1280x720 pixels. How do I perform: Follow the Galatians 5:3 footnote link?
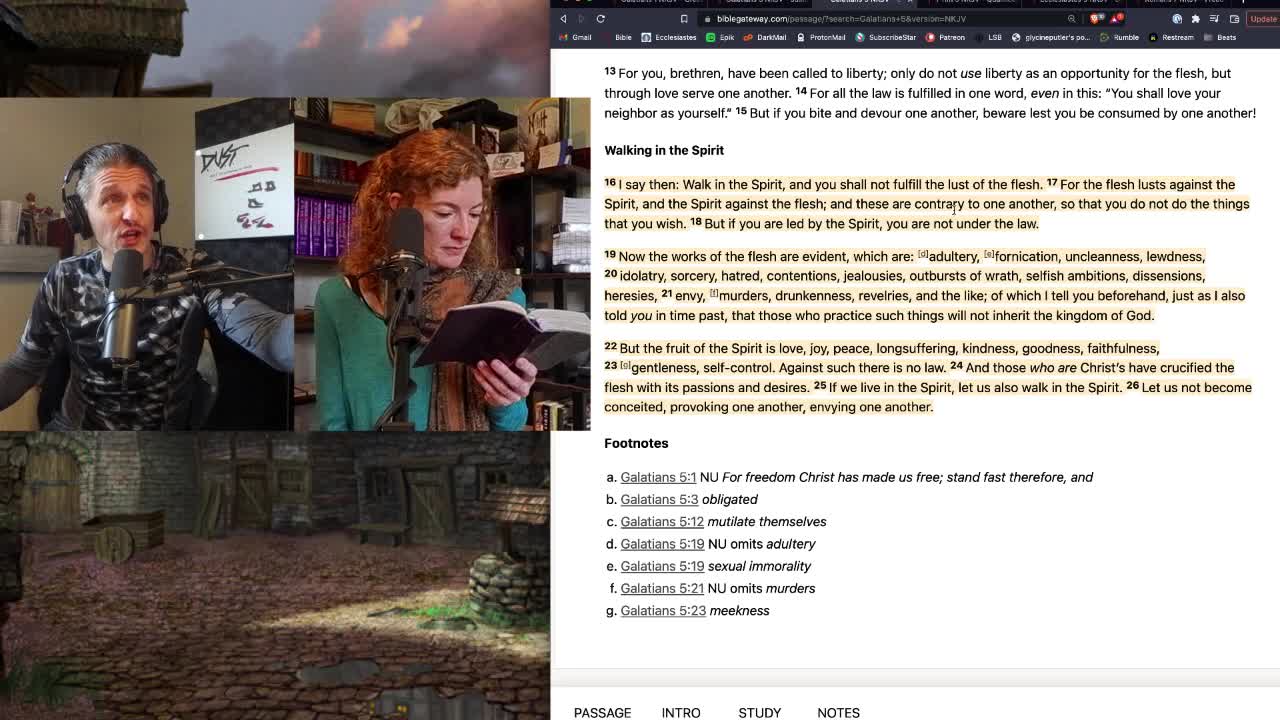(659, 499)
